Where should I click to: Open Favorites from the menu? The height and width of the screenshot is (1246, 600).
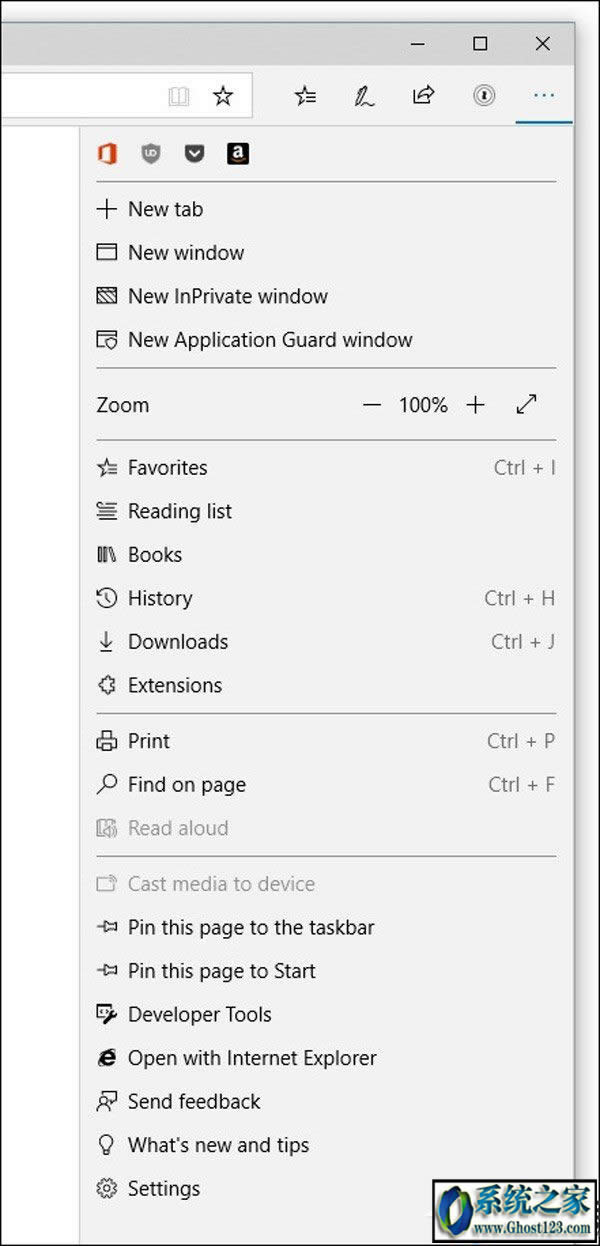coord(167,467)
